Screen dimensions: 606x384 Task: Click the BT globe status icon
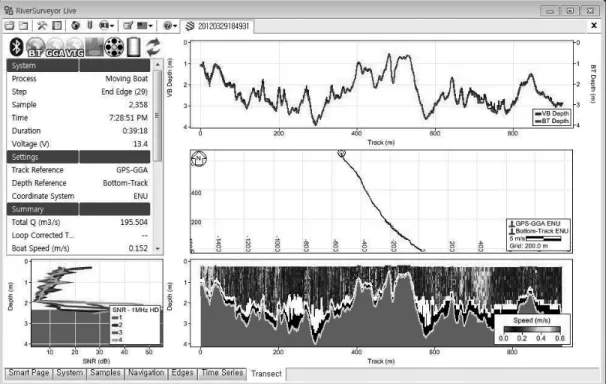click(36, 47)
